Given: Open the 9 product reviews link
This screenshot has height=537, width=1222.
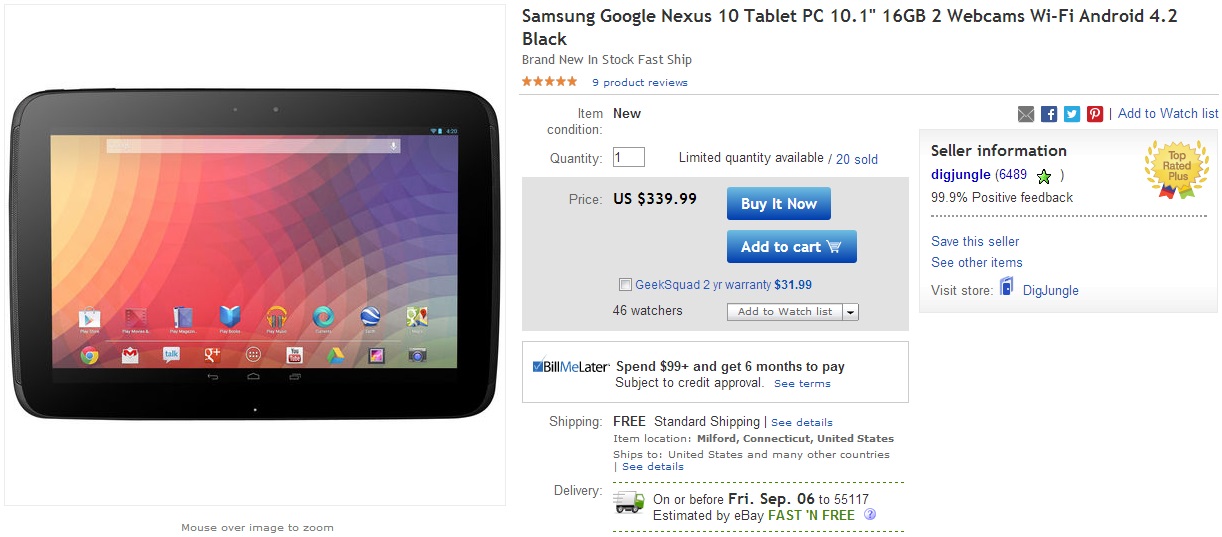Looking at the screenshot, I should point(640,83).
